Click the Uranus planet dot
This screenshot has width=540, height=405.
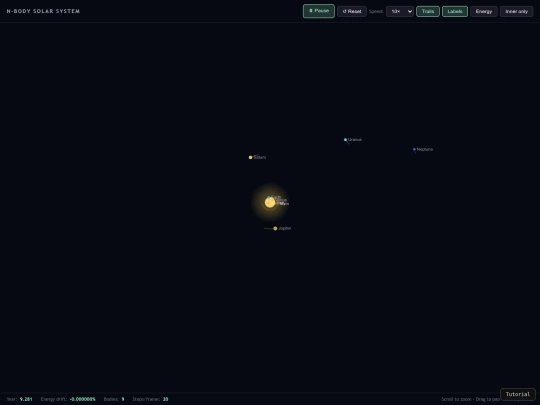click(x=345, y=140)
